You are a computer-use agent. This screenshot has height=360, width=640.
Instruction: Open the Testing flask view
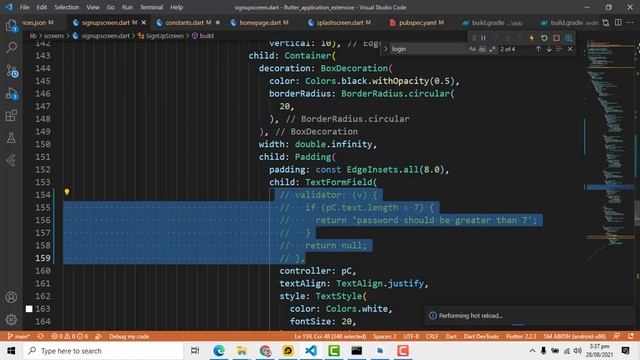11,138
